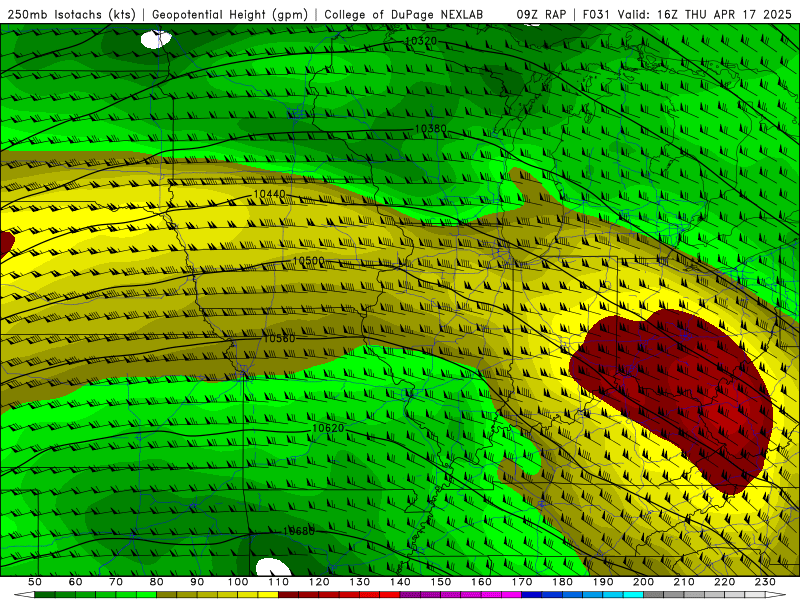Click the 140 value on the color scale

pos(400,582)
